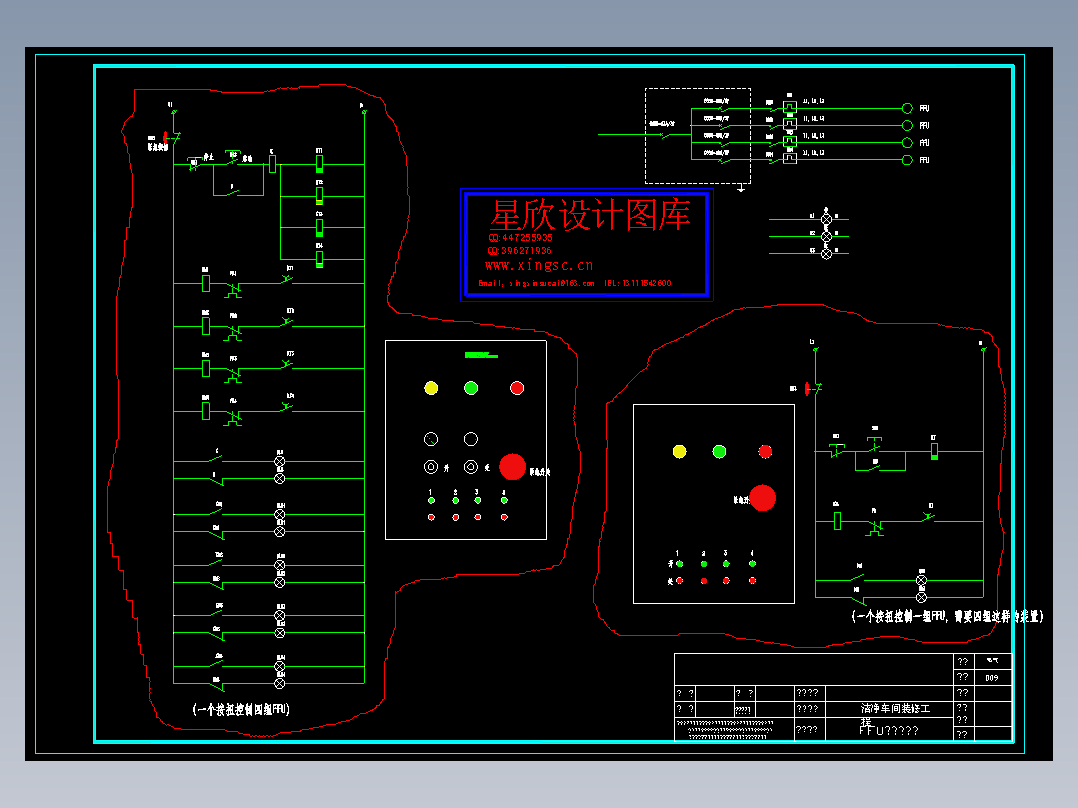Click the green indicator lamp in the middle panel drawing
Screen dimensions: 1078x808
(471, 389)
